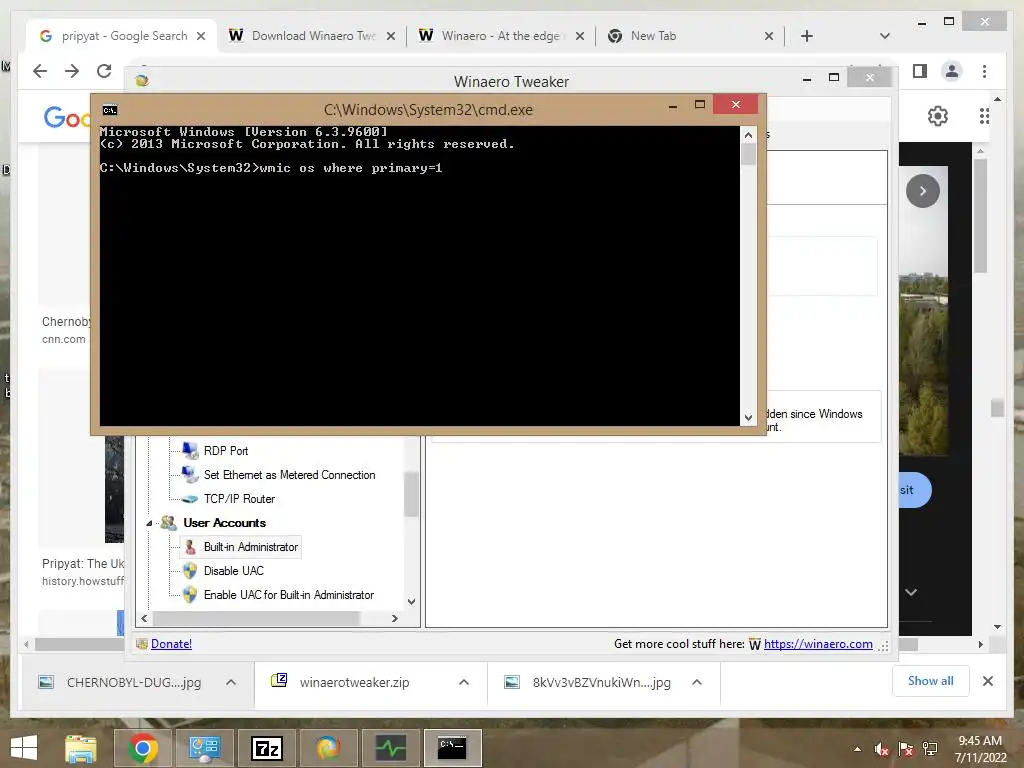Open 7-Zip from the taskbar
Screen dimensions: 1024x768
pos(267,748)
